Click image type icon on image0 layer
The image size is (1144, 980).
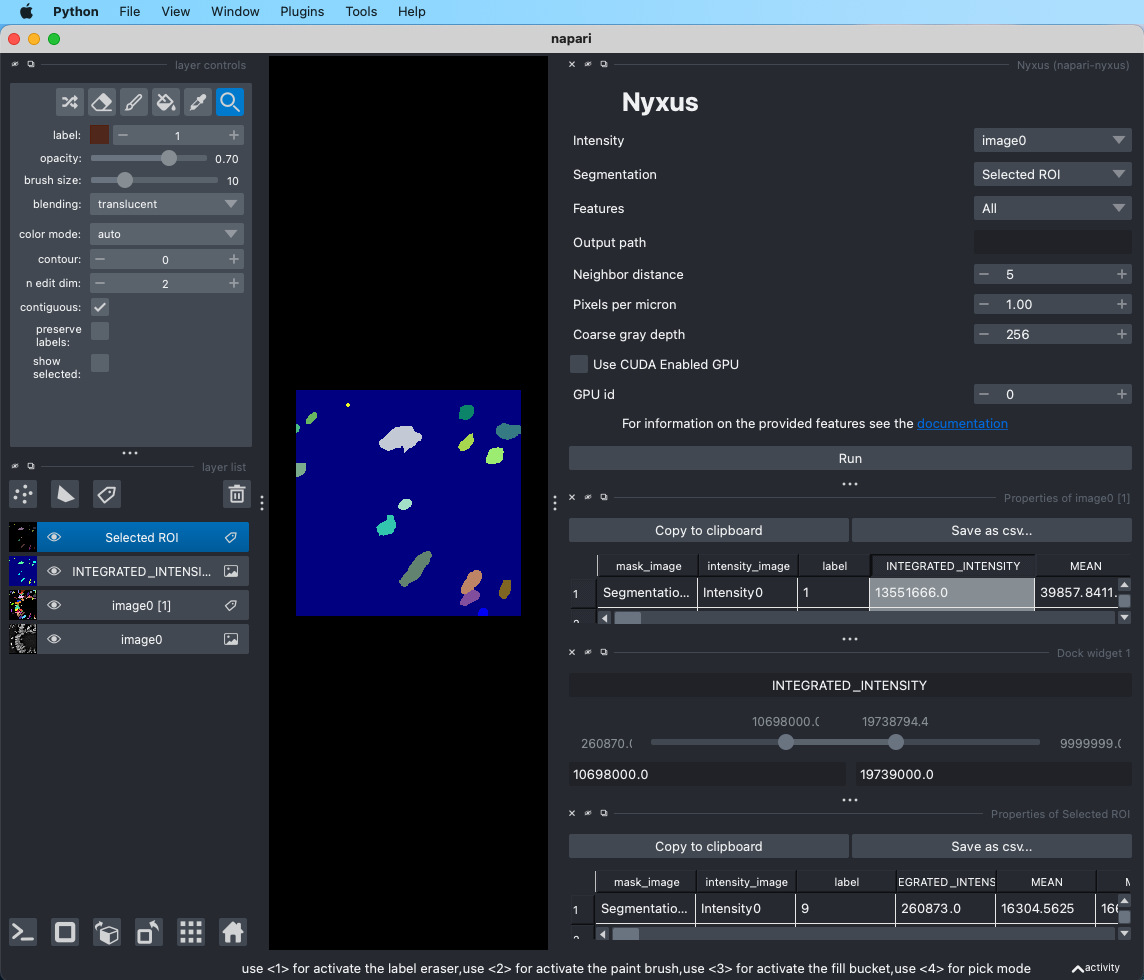231,639
